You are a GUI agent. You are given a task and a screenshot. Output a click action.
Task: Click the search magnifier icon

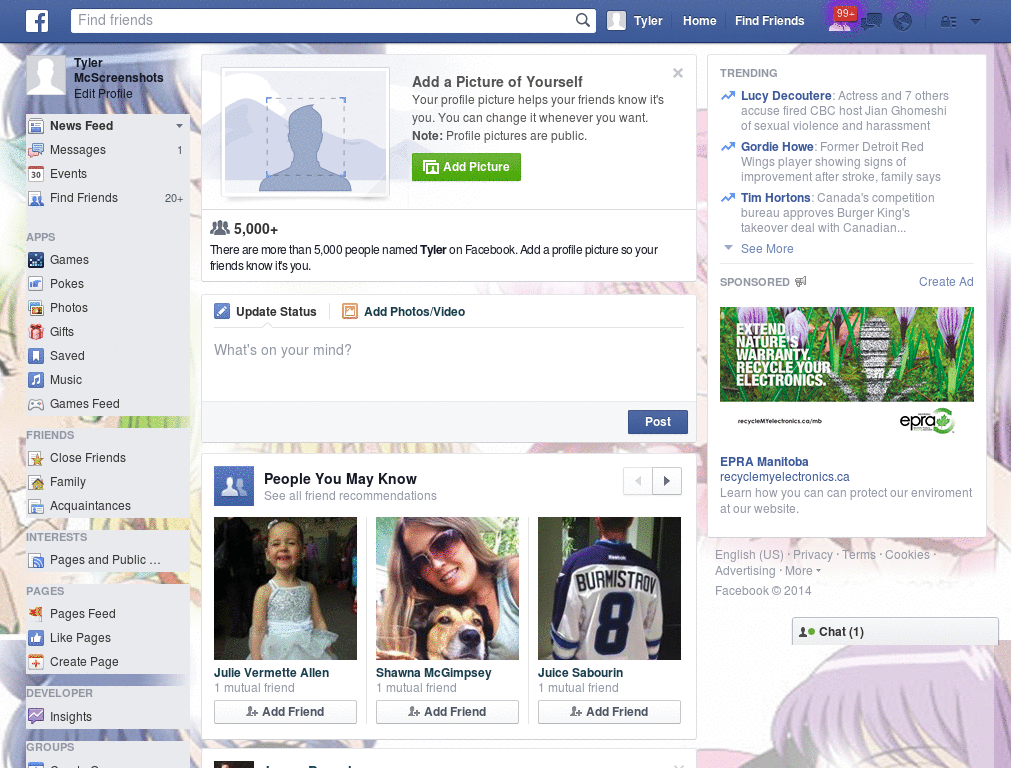(x=583, y=20)
